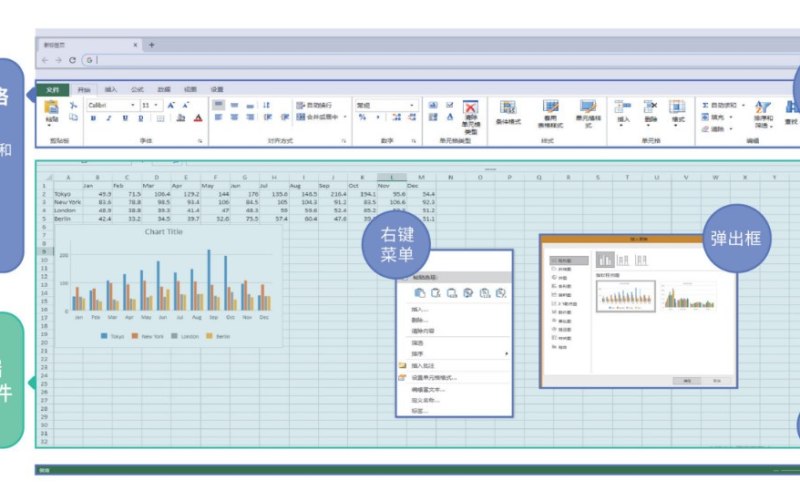This screenshot has height=500, width=800.
Task: Click the Paste clipboard icon in ribbon
Action: [51, 107]
